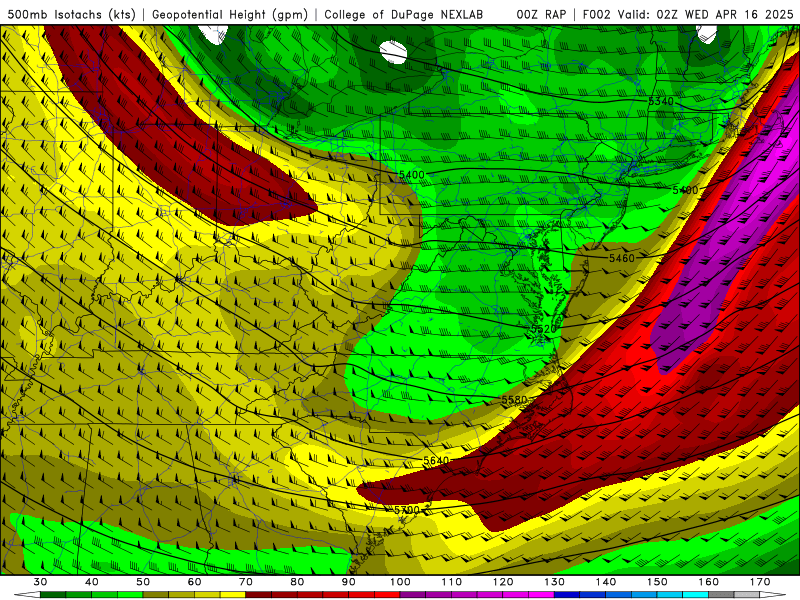Click the 5520 height contour label
Image resolution: width=800 pixels, height=600 pixels.
coord(544,329)
